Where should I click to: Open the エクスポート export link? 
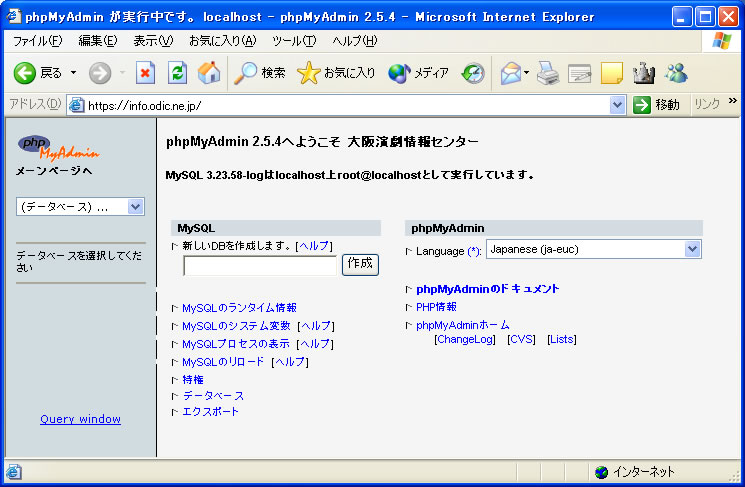(x=210, y=412)
